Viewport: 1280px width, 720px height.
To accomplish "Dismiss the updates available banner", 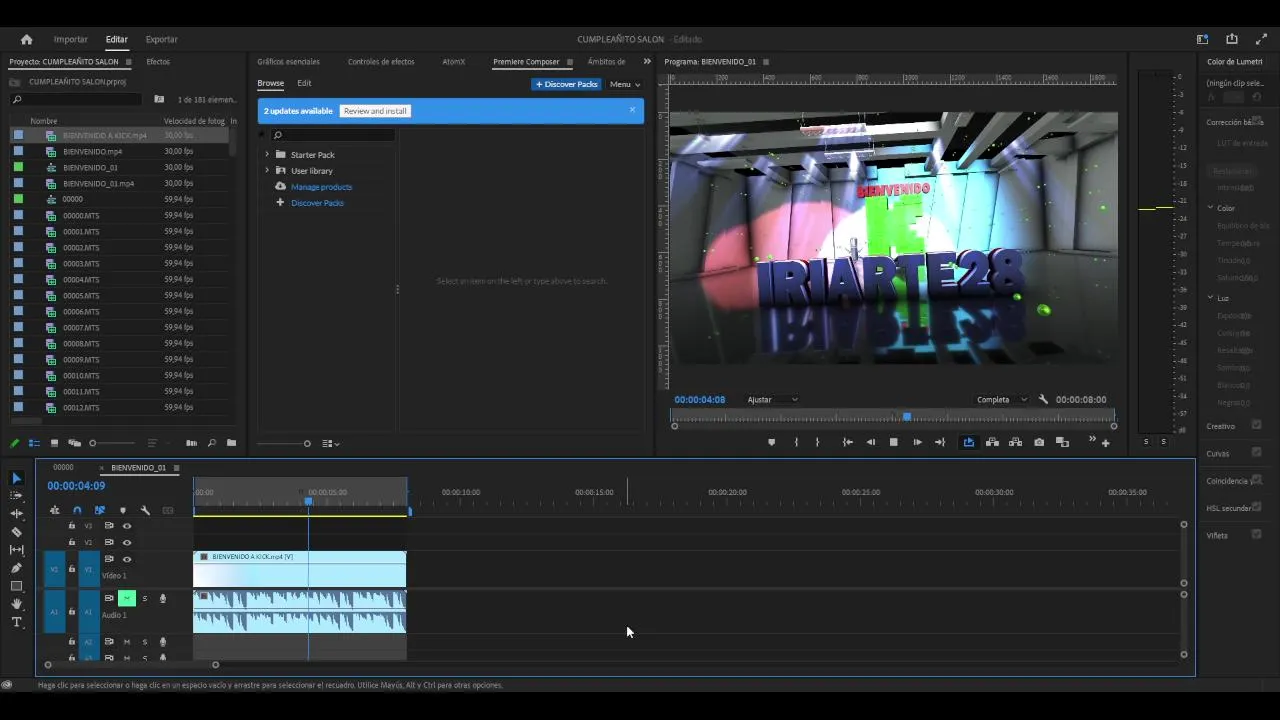I will 632,110.
